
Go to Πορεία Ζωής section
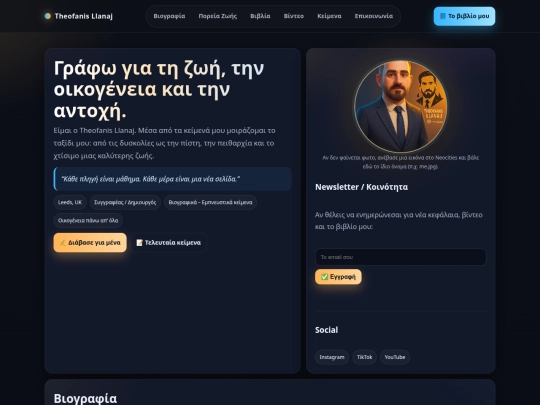pyautogui.click(x=218, y=16)
